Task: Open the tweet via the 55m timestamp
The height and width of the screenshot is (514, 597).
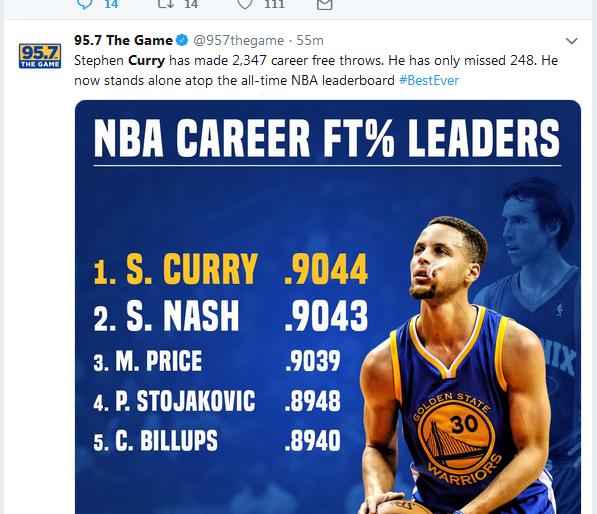Action: coord(310,40)
